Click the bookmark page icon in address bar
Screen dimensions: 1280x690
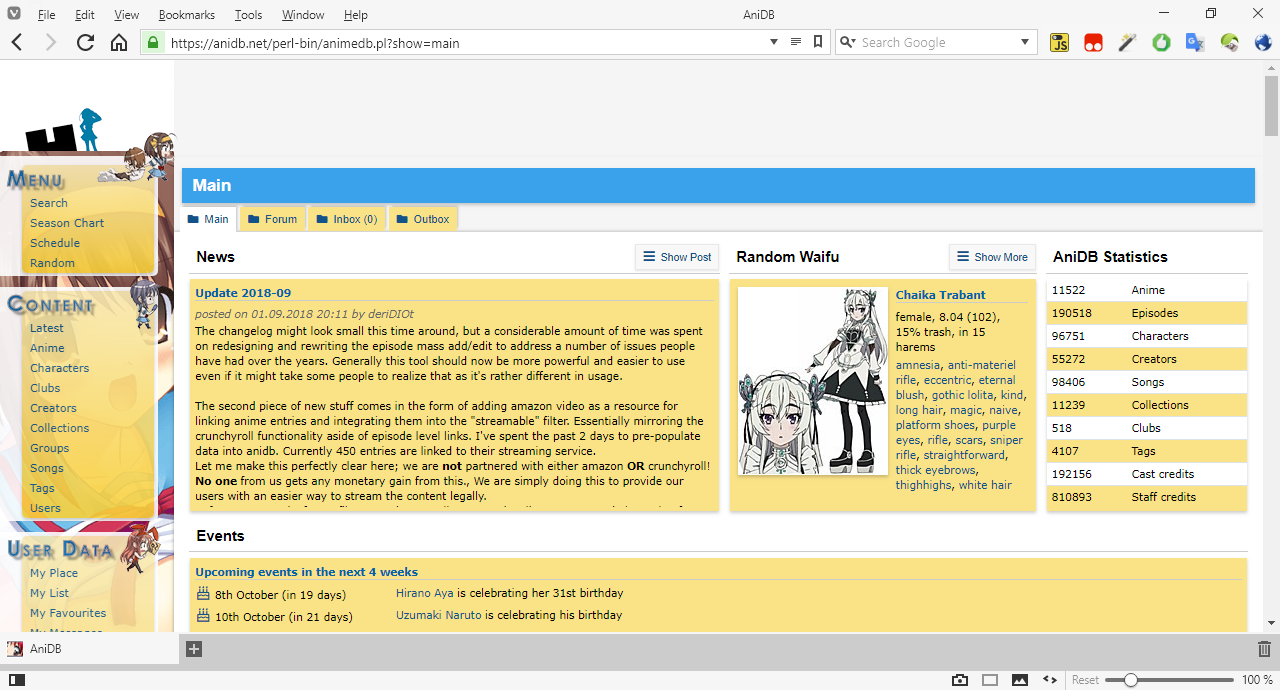tap(818, 42)
